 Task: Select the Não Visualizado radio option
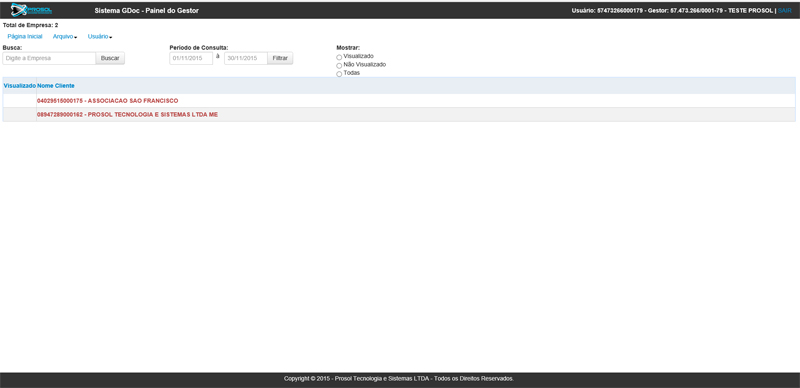pyautogui.click(x=339, y=65)
